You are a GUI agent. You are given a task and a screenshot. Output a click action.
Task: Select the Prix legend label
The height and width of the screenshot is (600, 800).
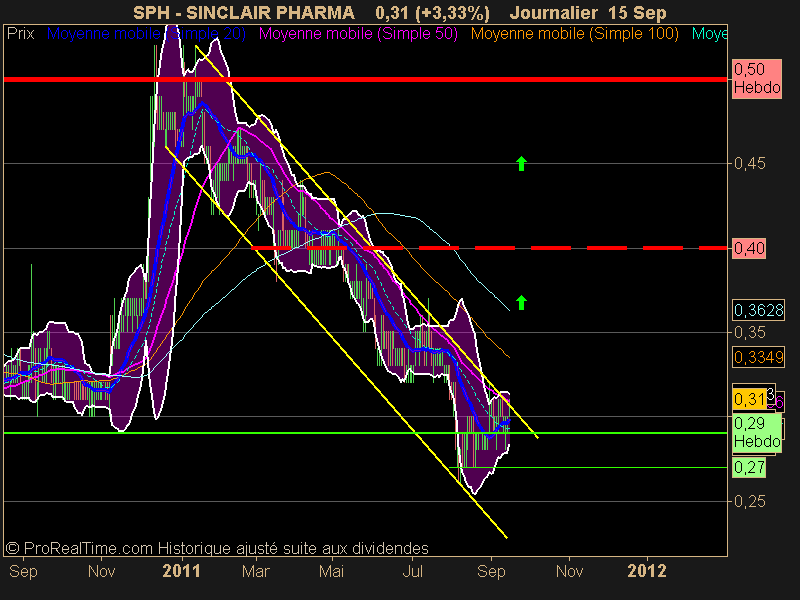pyautogui.click(x=20, y=34)
